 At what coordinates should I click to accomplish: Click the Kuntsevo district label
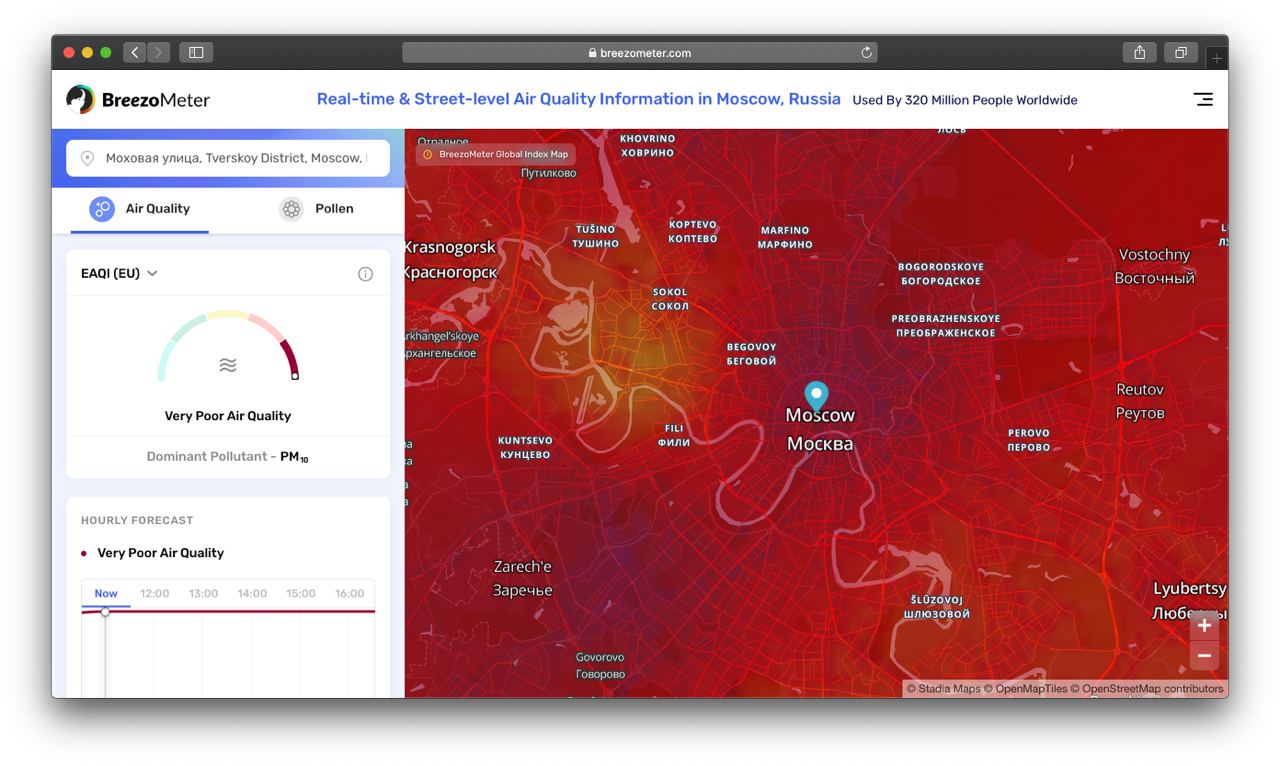pos(525,447)
